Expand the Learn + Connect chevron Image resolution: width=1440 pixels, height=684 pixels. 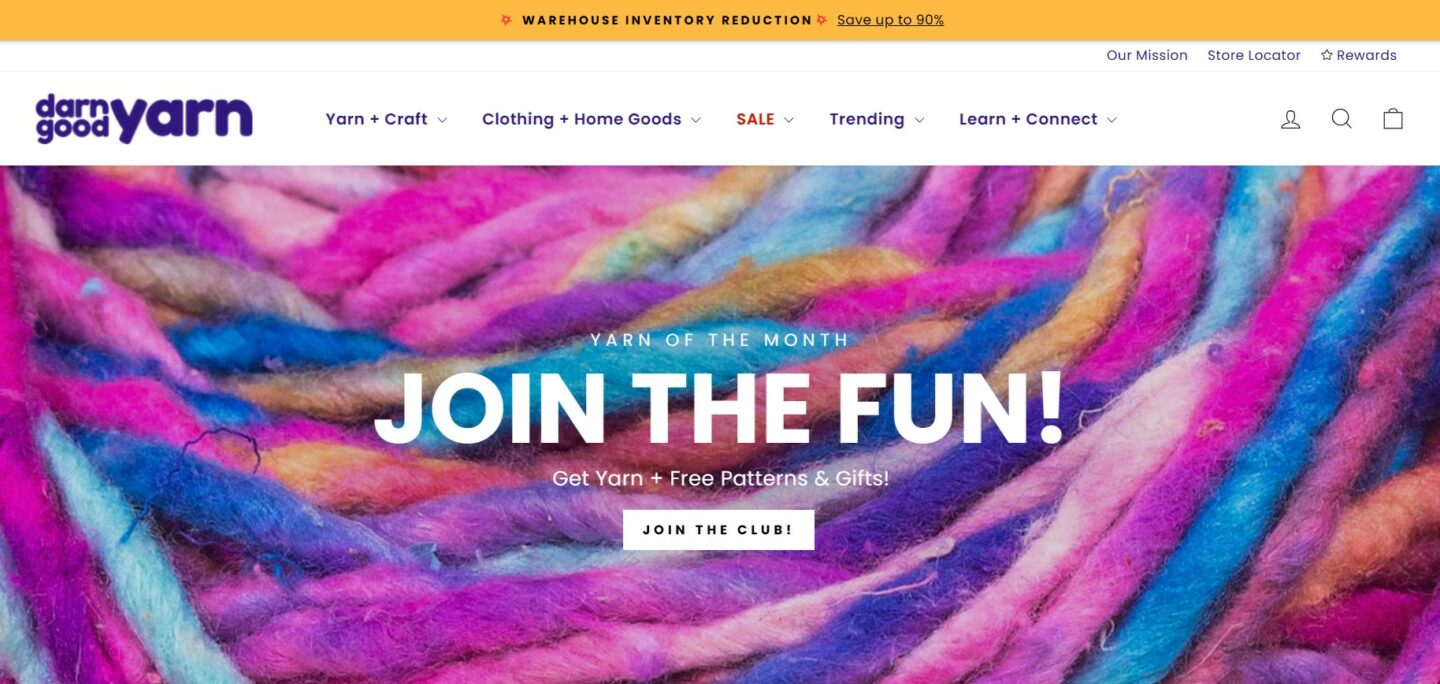click(x=1112, y=120)
